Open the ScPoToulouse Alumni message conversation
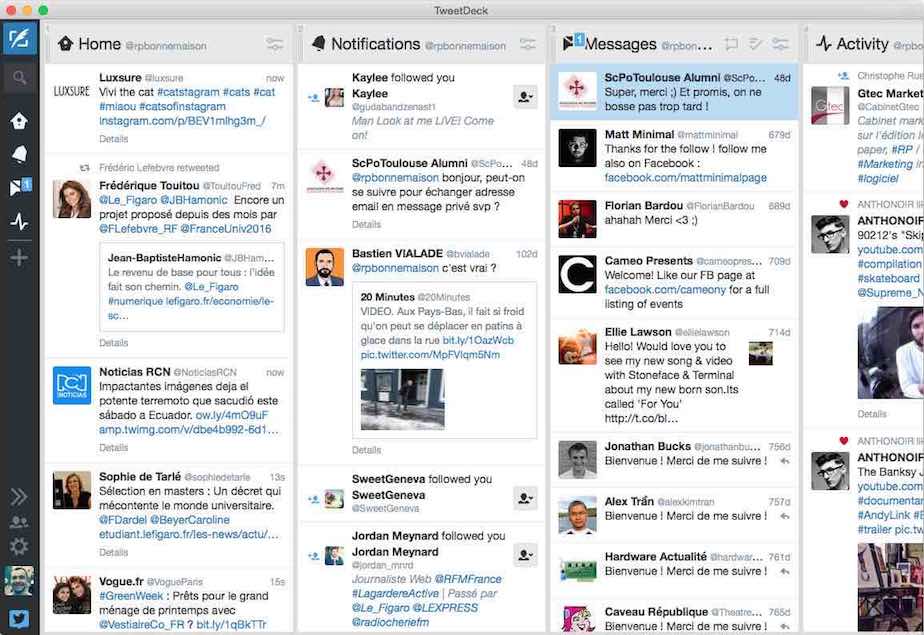 click(674, 92)
